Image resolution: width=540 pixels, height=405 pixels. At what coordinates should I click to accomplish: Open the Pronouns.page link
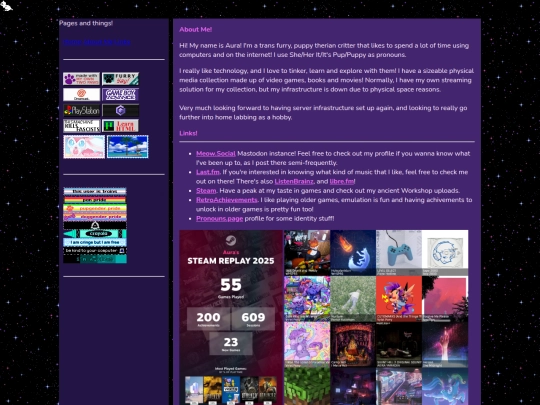pos(219,219)
